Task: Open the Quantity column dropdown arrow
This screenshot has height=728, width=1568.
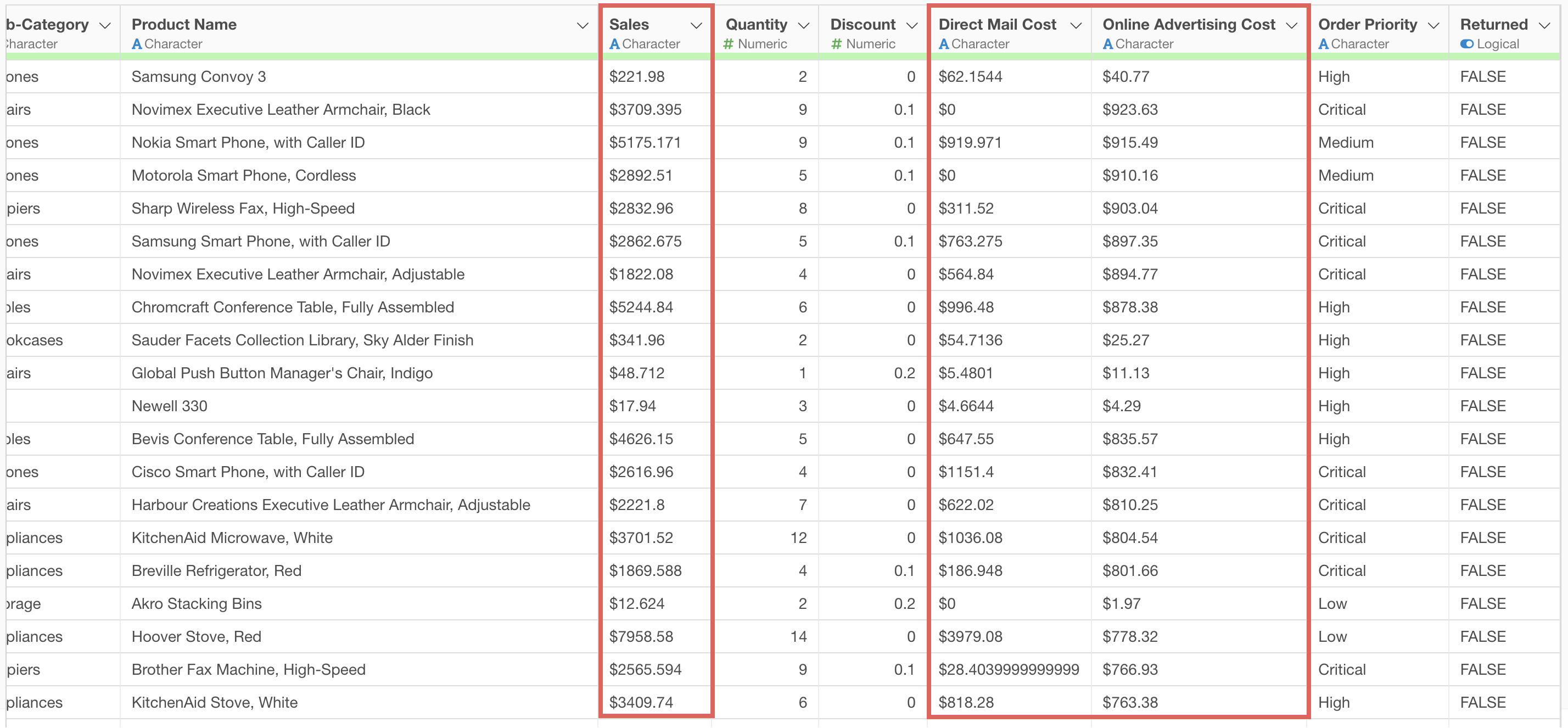Action: tap(803, 26)
